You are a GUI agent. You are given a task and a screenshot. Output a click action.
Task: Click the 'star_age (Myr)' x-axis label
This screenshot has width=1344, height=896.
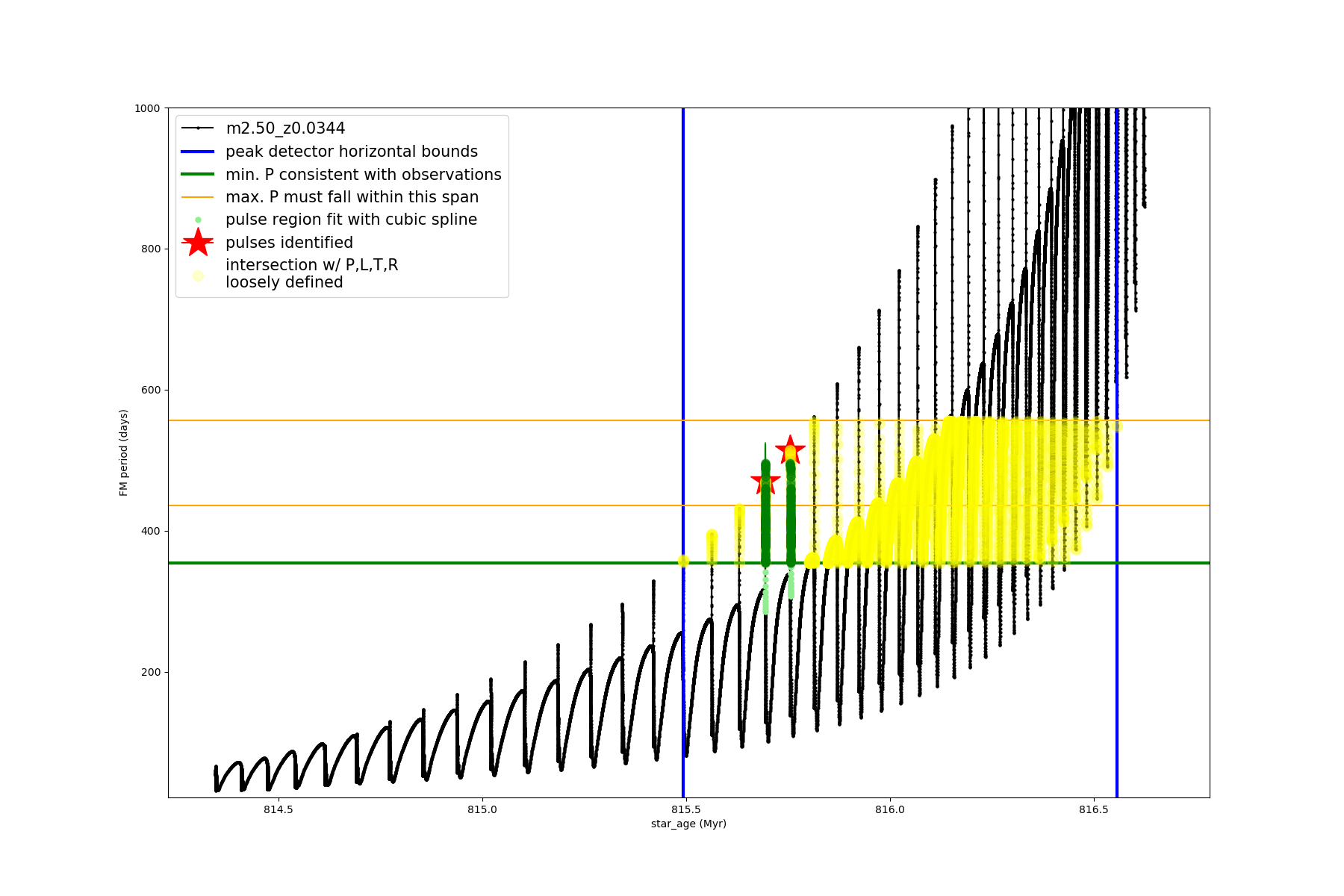[688, 824]
